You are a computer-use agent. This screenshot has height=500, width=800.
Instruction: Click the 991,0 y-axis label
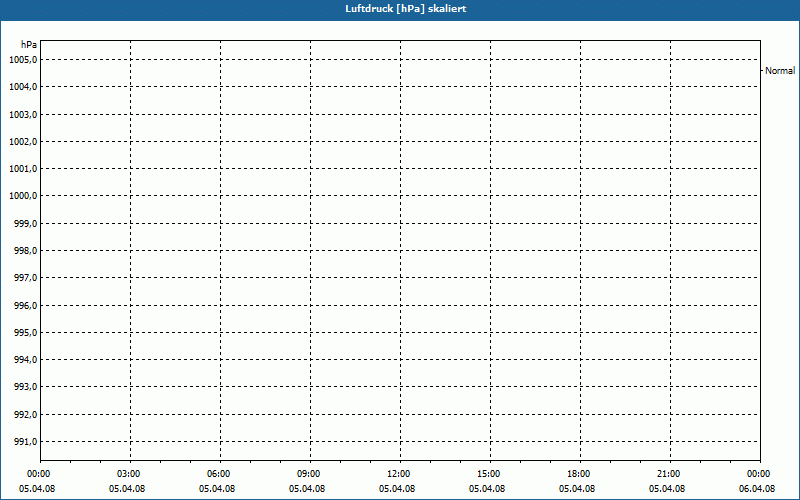(x=26, y=441)
